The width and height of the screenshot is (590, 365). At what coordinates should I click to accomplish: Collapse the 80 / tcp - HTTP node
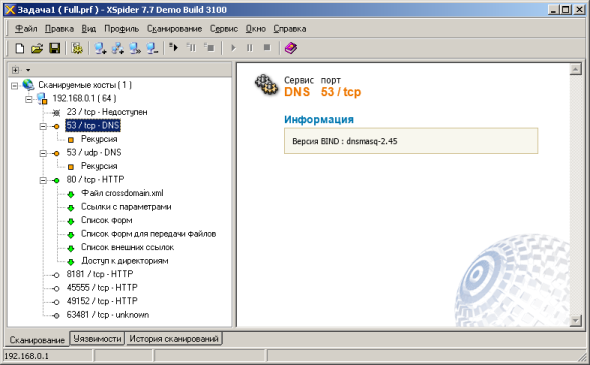pos(43,181)
